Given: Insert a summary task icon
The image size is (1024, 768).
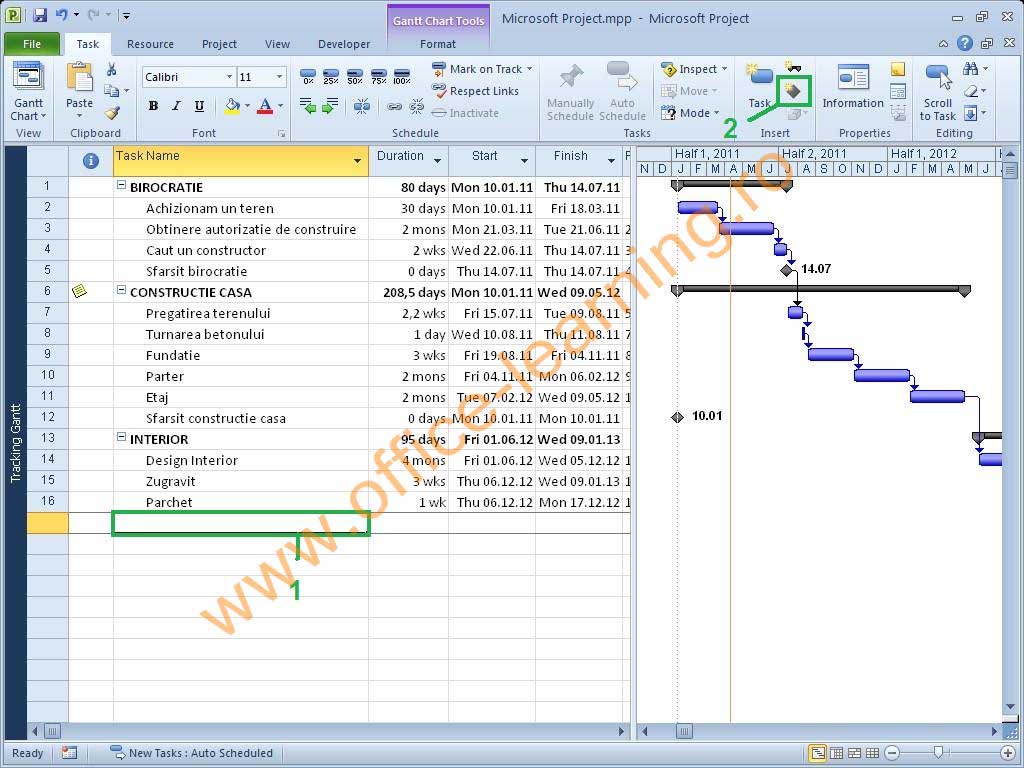Looking at the screenshot, I should tap(791, 67).
